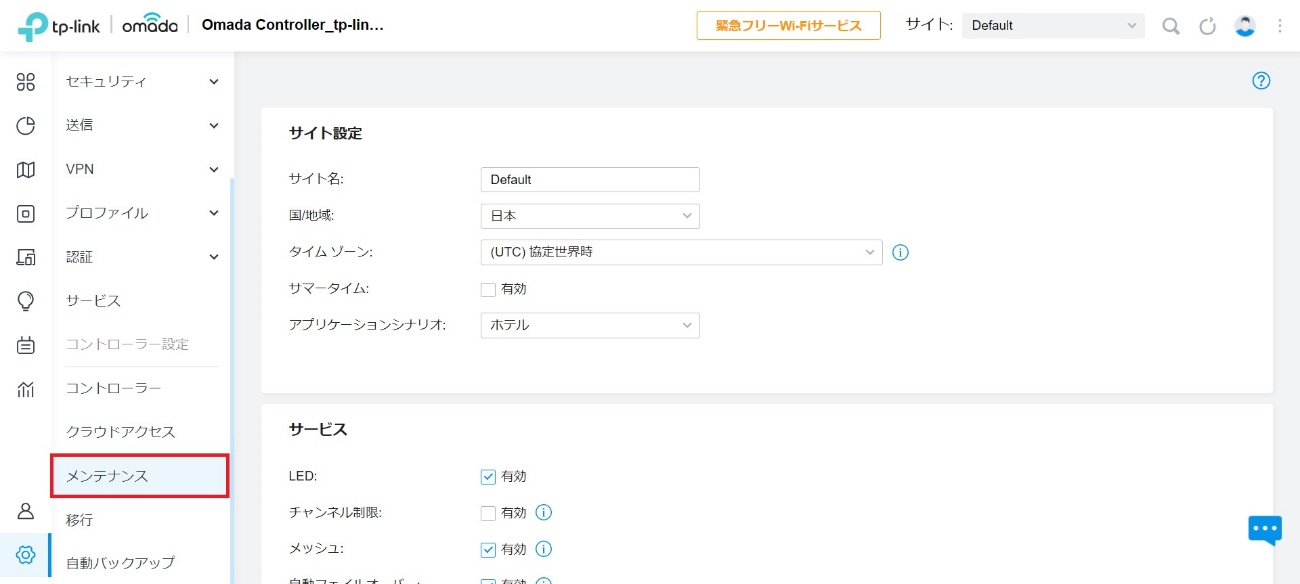Viewport: 1300px width, 584px height.
Task: Open the Statistics pie chart icon
Action: tap(26, 126)
